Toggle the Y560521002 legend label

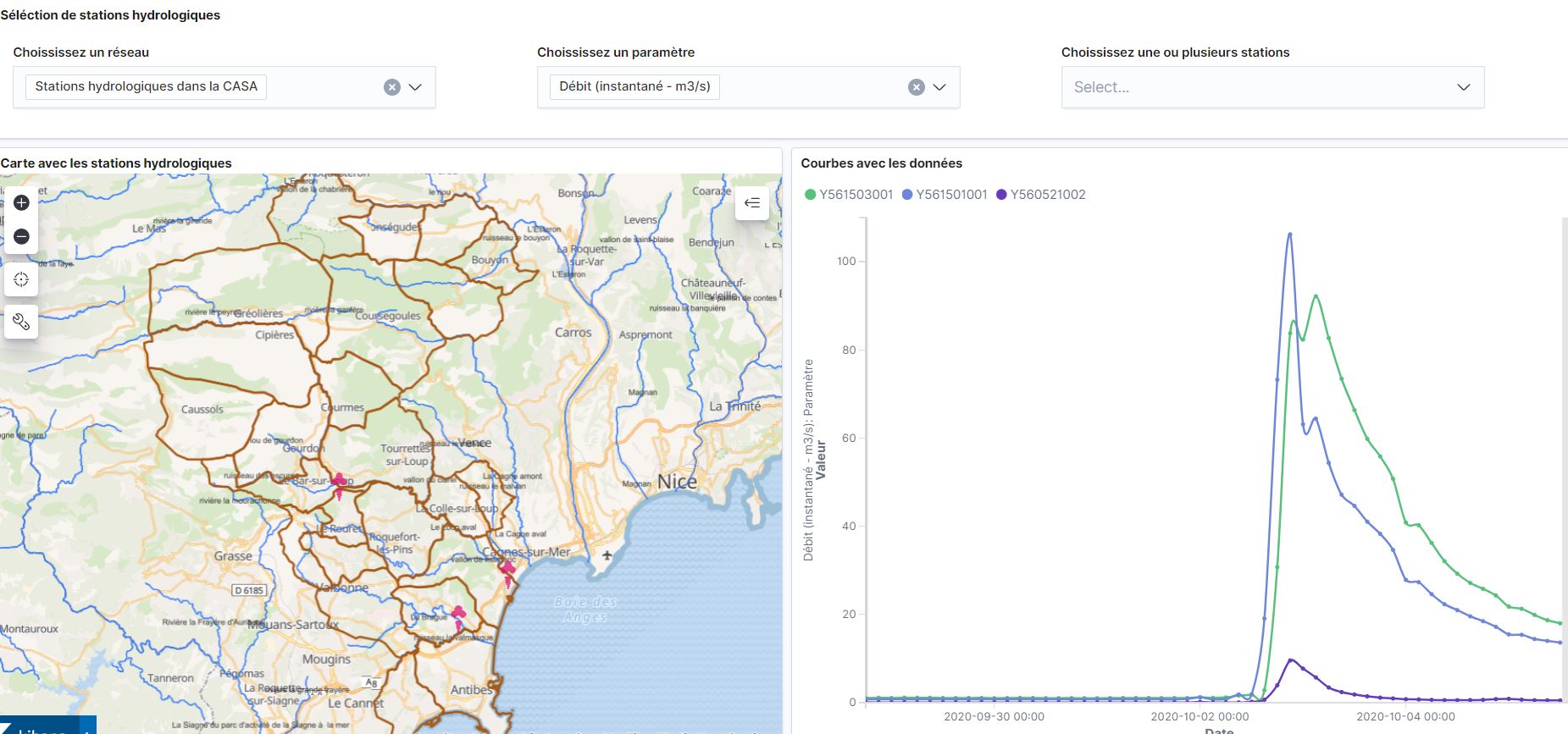[x=1048, y=195]
